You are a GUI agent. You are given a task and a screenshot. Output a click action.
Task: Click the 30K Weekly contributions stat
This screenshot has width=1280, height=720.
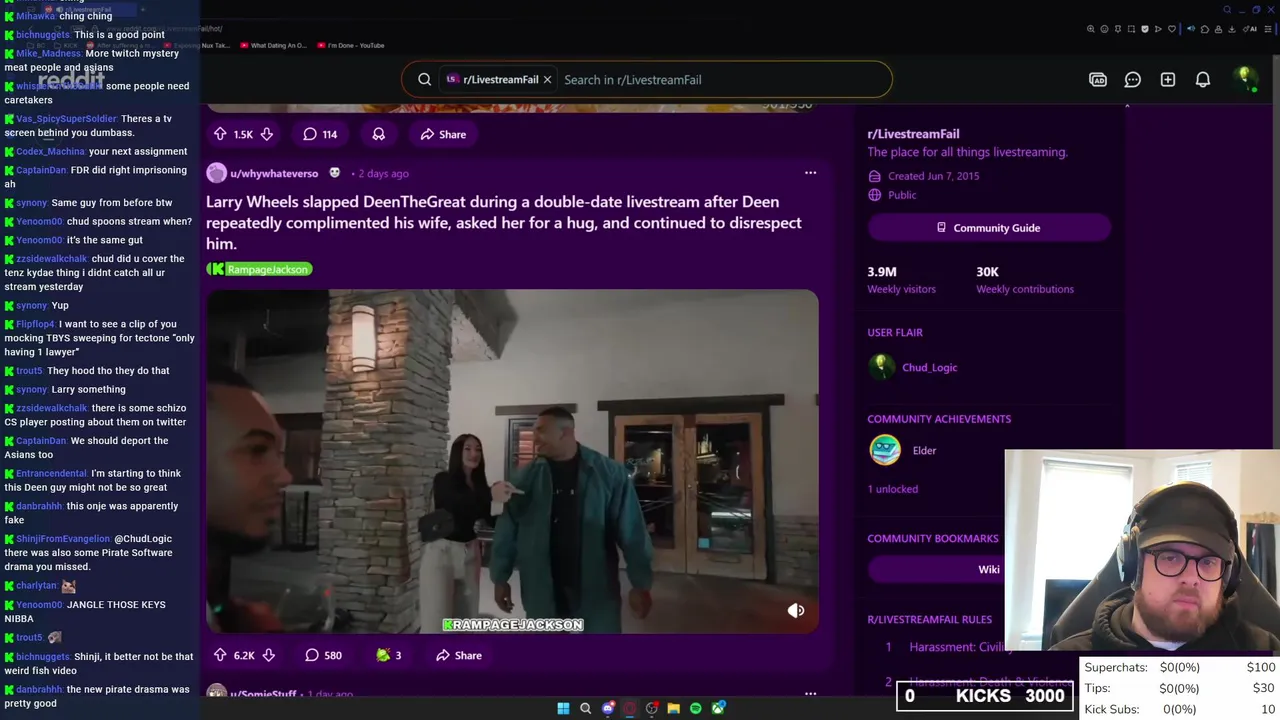[x=1025, y=279]
